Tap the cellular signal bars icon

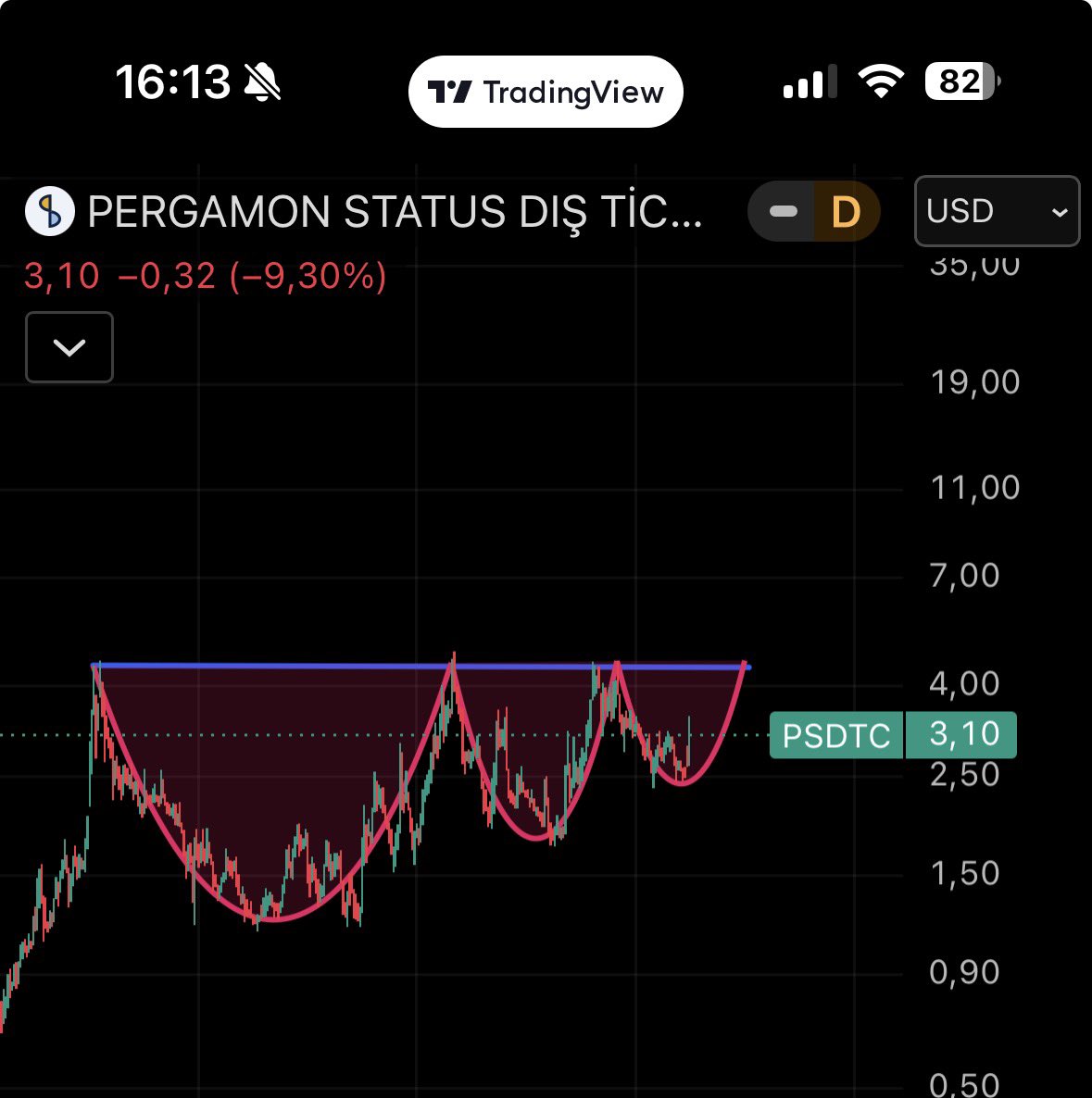click(810, 81)
